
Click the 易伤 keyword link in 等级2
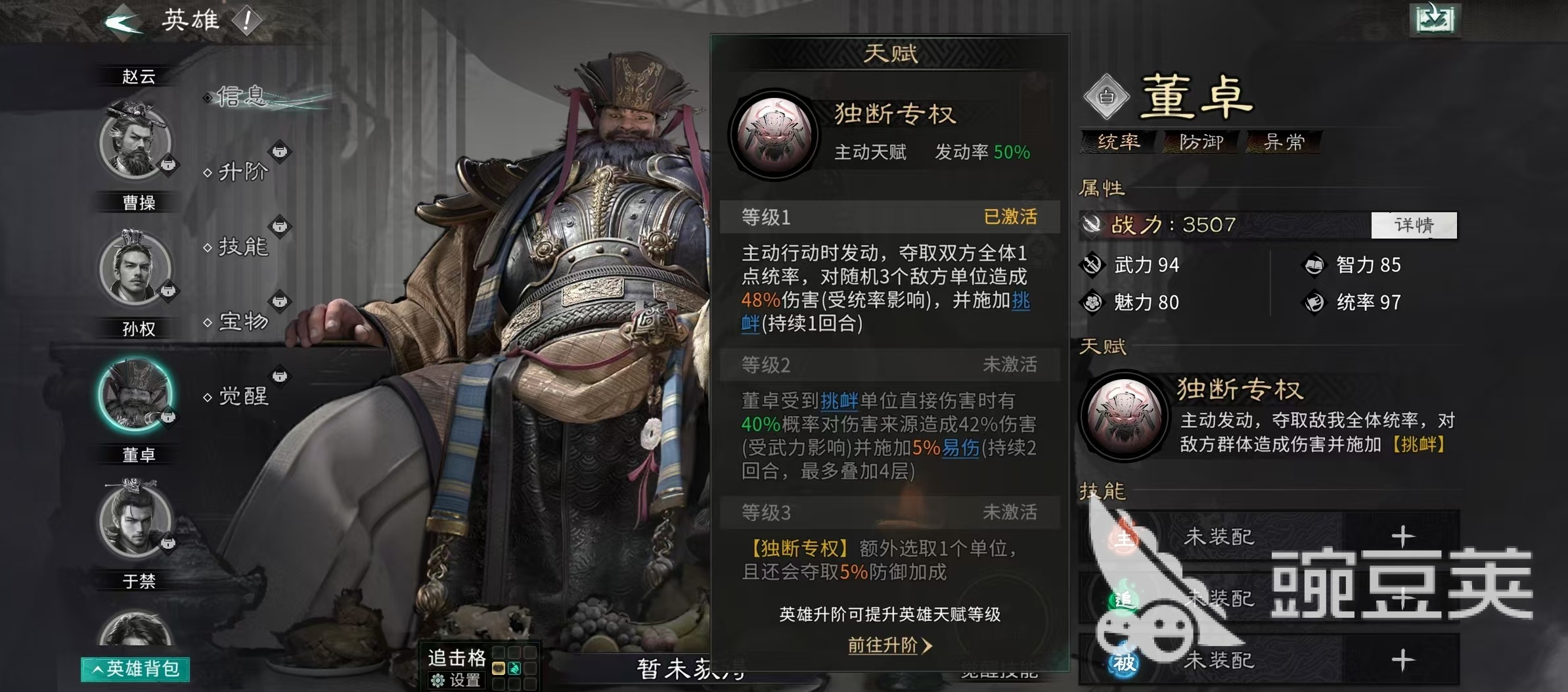click(x=961, y=448)
